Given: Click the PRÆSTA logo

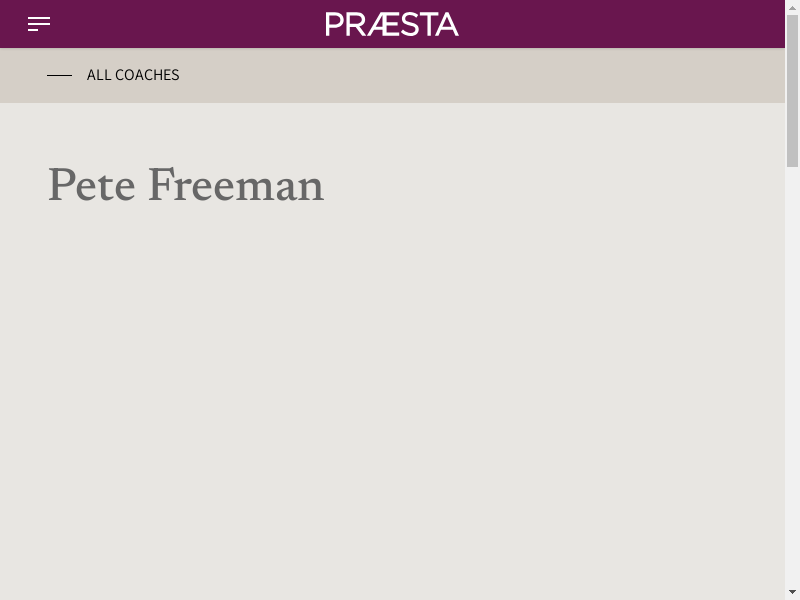Looking at the screenshot, I should [392, 24].
